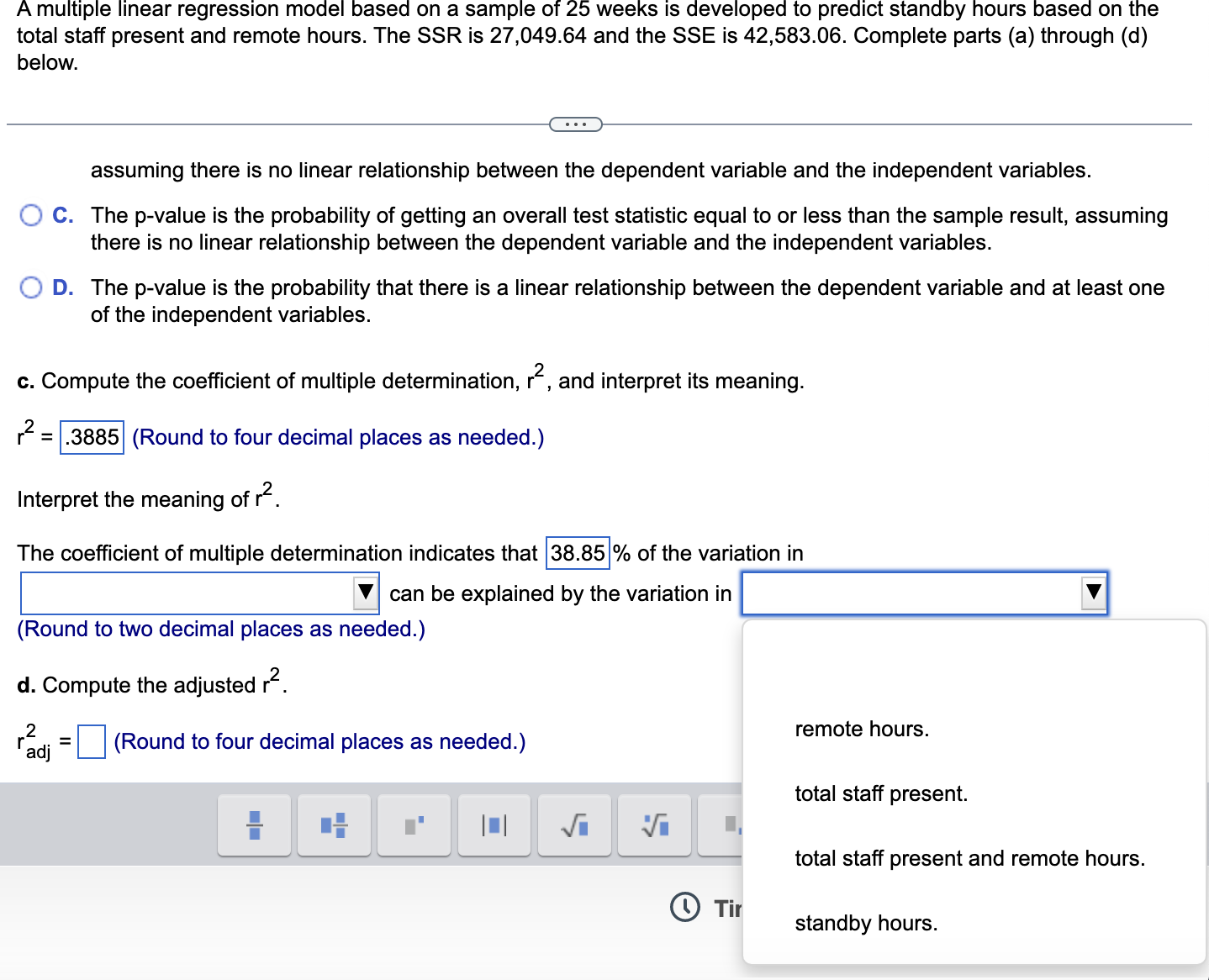Select answer choice C radio button

coord(31,215)
